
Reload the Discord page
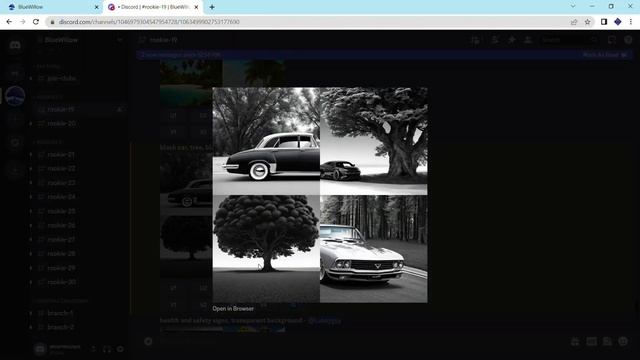36,22
